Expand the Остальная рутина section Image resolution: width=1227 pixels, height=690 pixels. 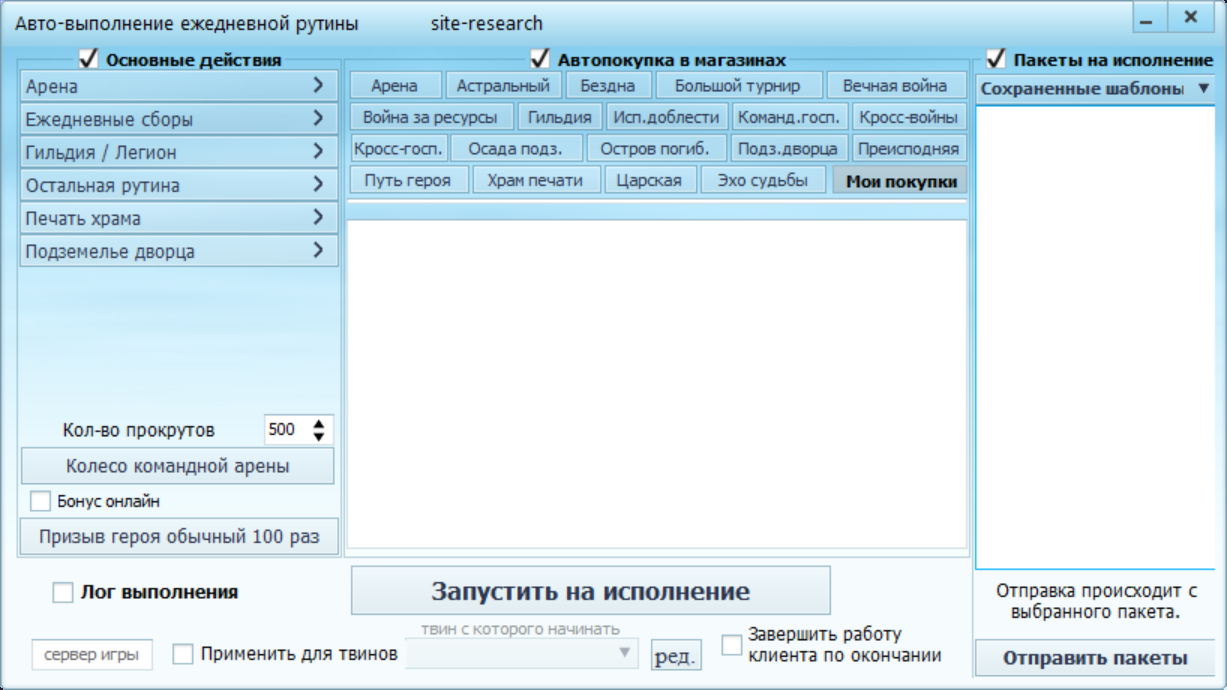click(x=179, y=185)
